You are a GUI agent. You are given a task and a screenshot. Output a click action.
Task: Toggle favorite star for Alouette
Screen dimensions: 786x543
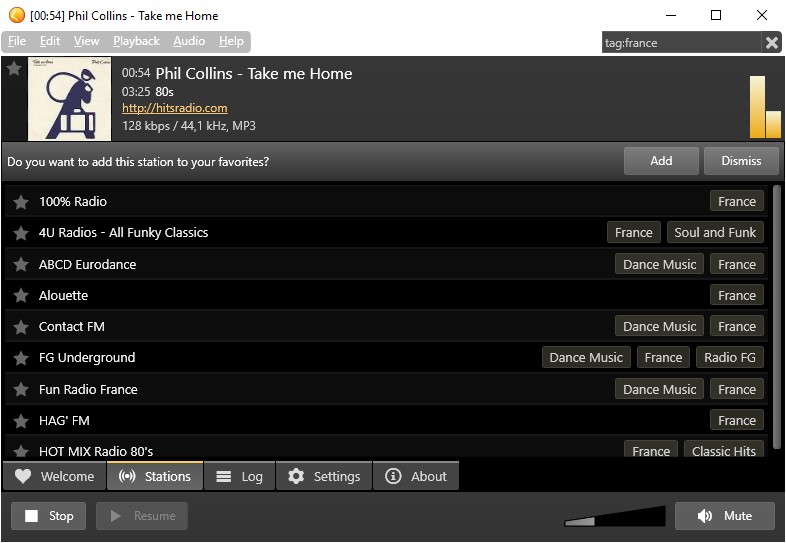(21, 296)
